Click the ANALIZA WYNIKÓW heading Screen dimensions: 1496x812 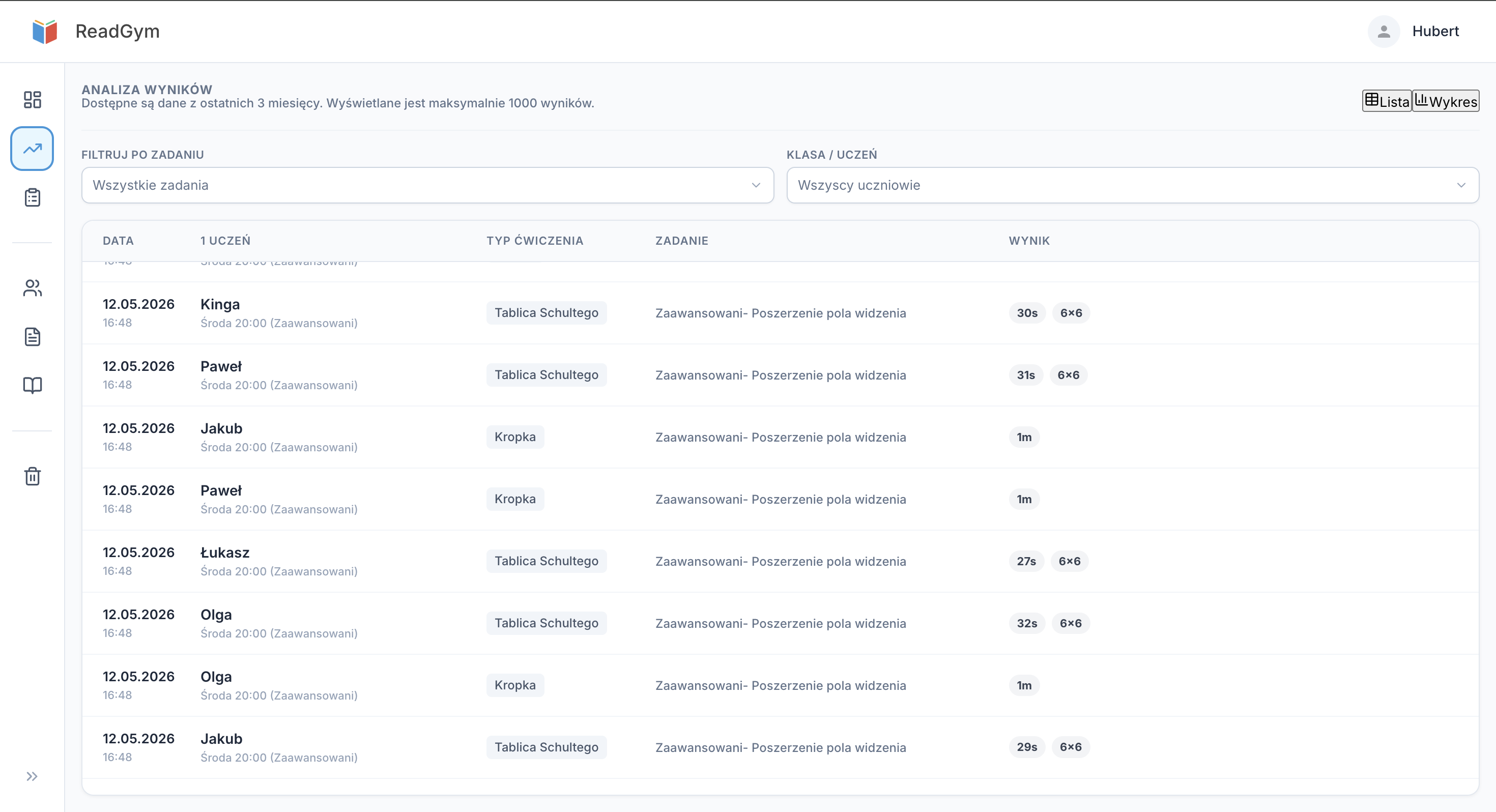[147, 90]
